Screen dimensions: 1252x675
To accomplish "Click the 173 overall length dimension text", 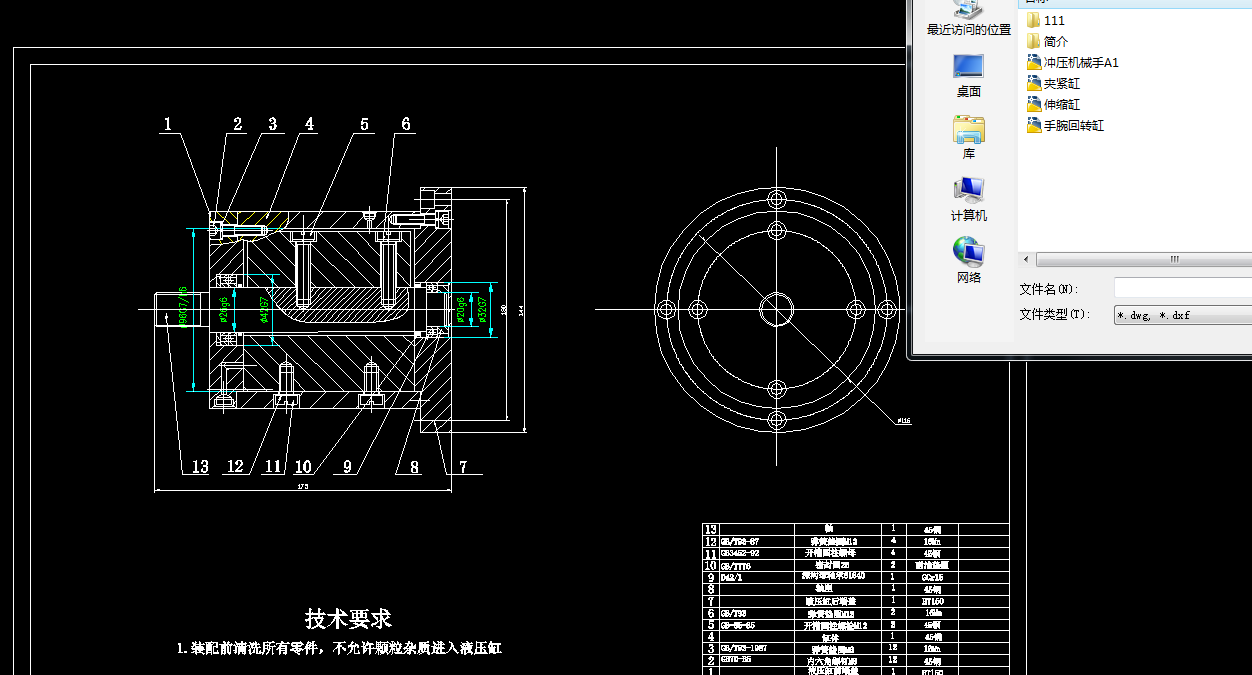I will [303, 487].
